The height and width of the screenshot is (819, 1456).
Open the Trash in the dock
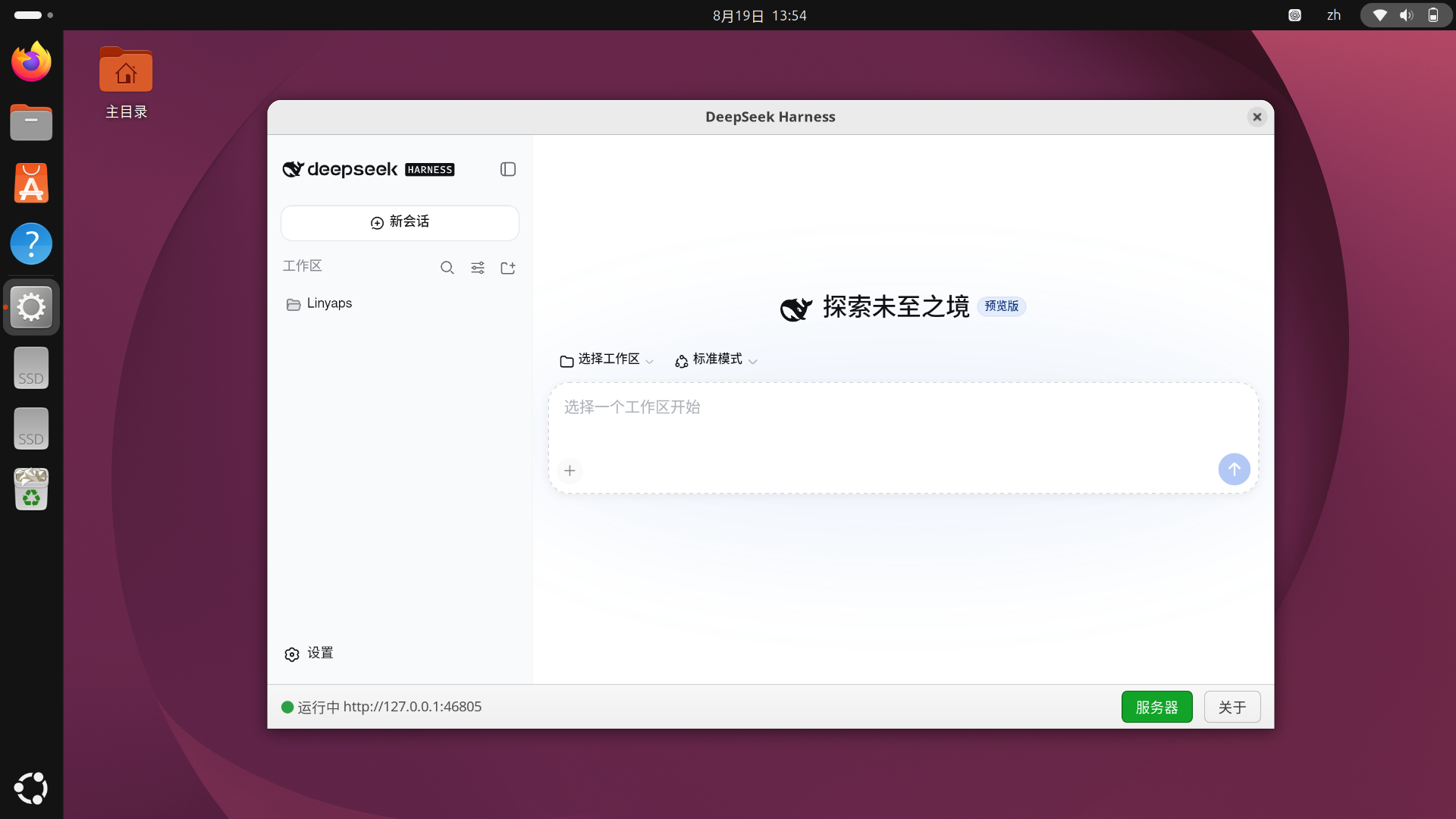click(31, 489)
